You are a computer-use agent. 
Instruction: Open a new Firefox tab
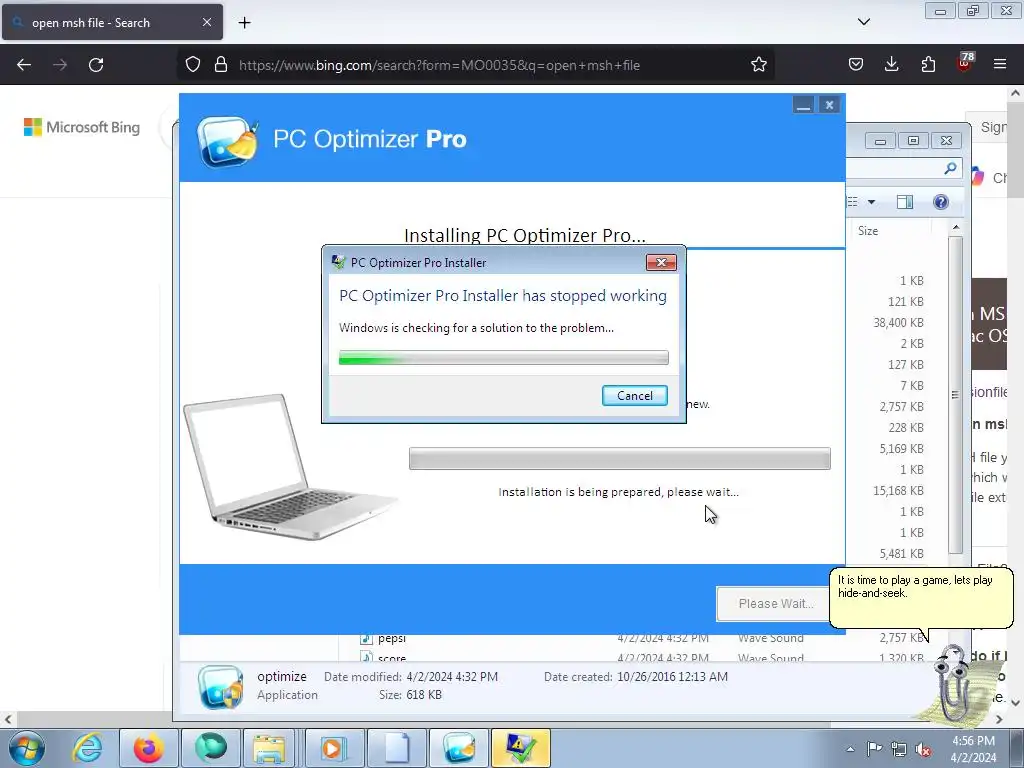(x=244, y=23)
